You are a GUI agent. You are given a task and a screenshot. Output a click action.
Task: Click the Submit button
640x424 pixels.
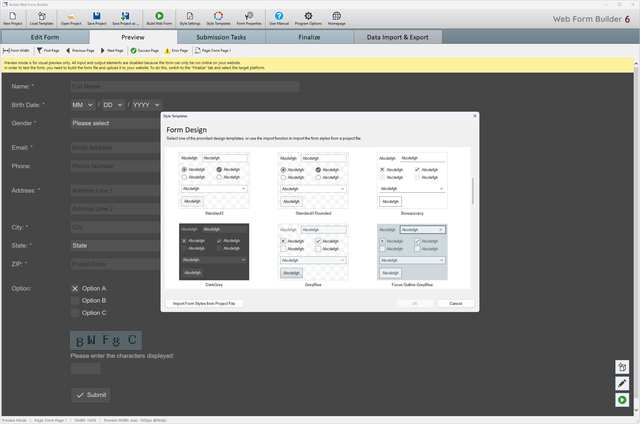coord(91,395)
